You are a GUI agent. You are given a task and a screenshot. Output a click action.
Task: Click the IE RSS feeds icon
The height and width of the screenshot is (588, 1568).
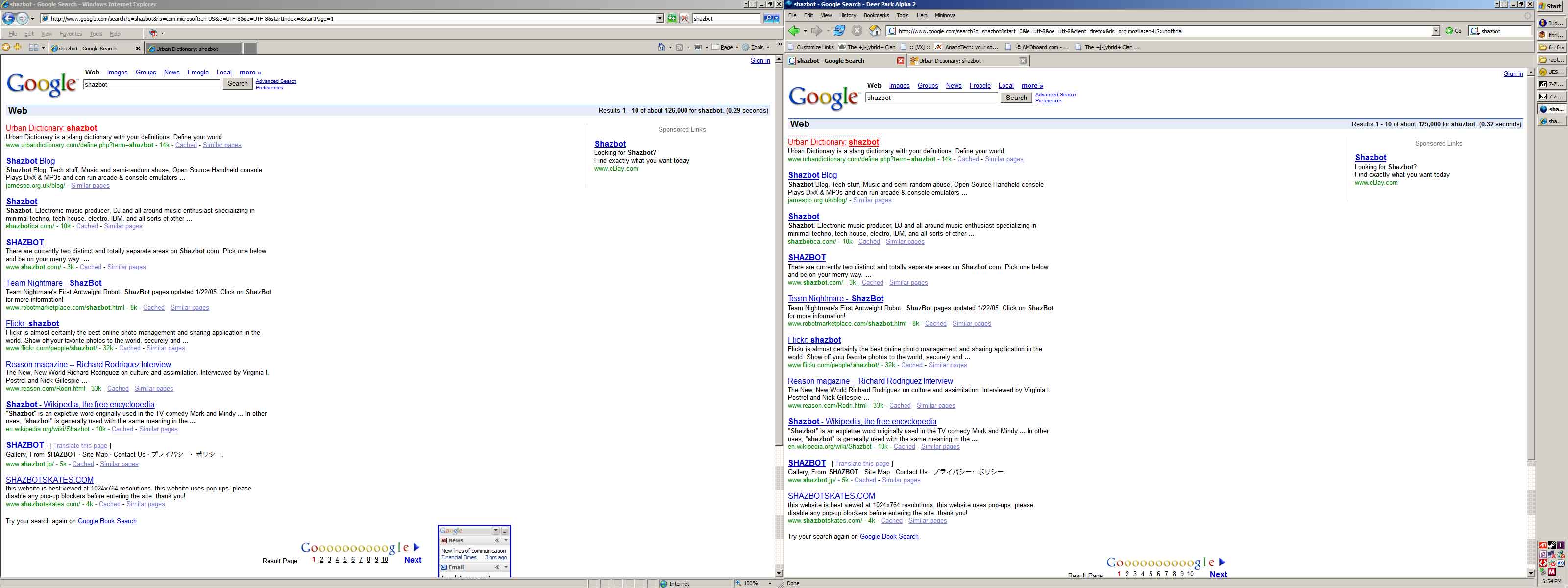click(x=679, y=47)
